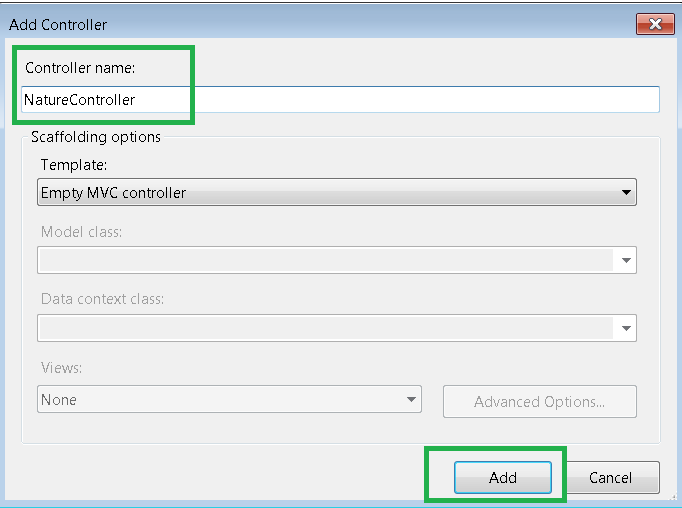
Task: Click the Views dropdown arrow
Action: coord(411,400)
